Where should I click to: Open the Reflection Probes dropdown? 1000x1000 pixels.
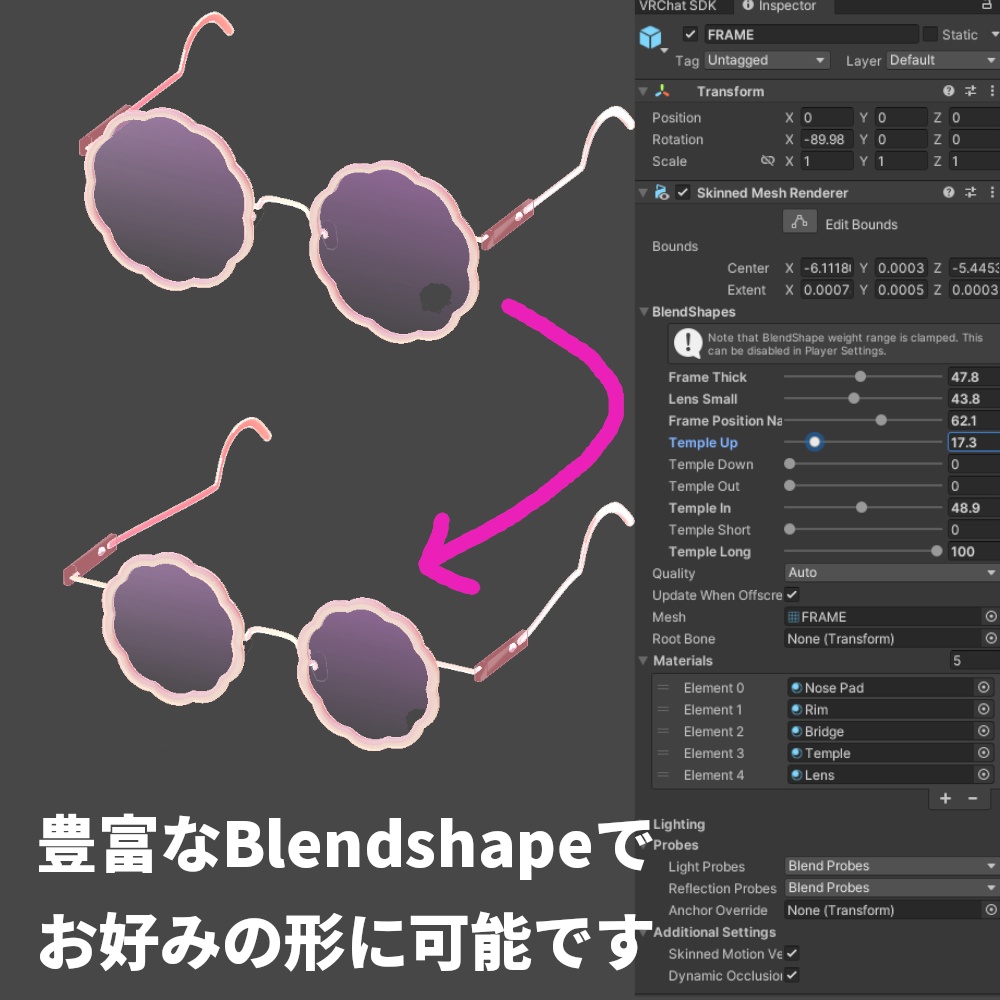pos(892,887)
